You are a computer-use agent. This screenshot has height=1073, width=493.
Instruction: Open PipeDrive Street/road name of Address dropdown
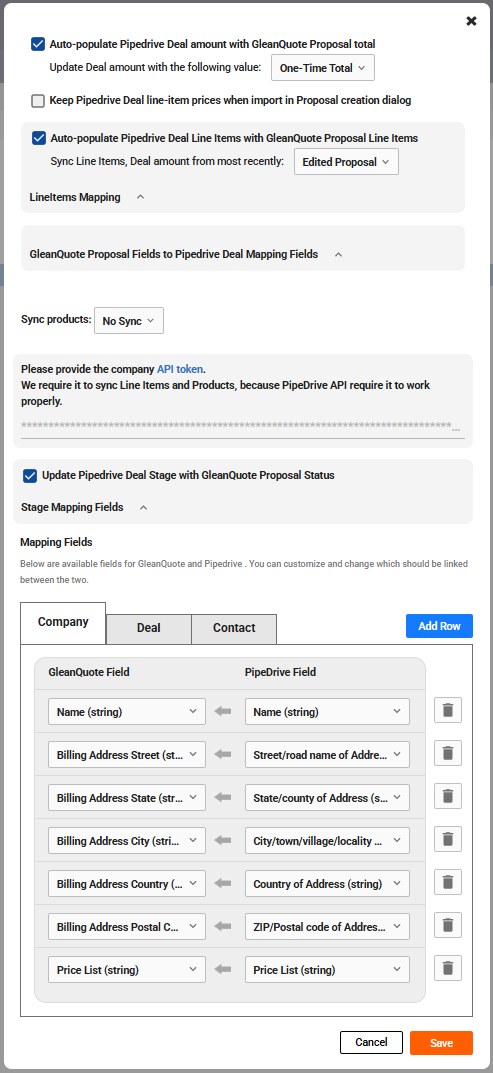pyautogui.click(x=327, y=755)
